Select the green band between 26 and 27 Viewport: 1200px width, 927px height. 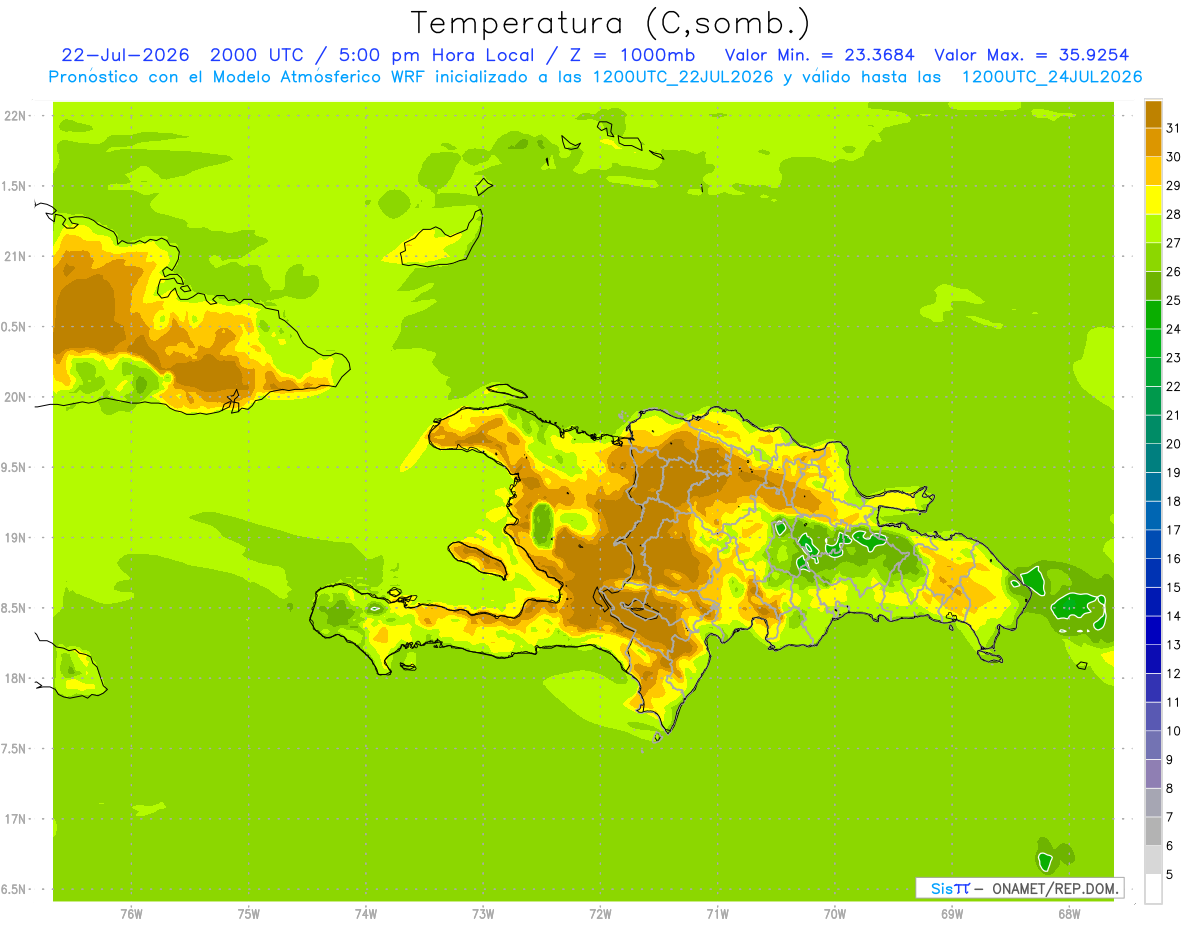tap(1153, 257)
